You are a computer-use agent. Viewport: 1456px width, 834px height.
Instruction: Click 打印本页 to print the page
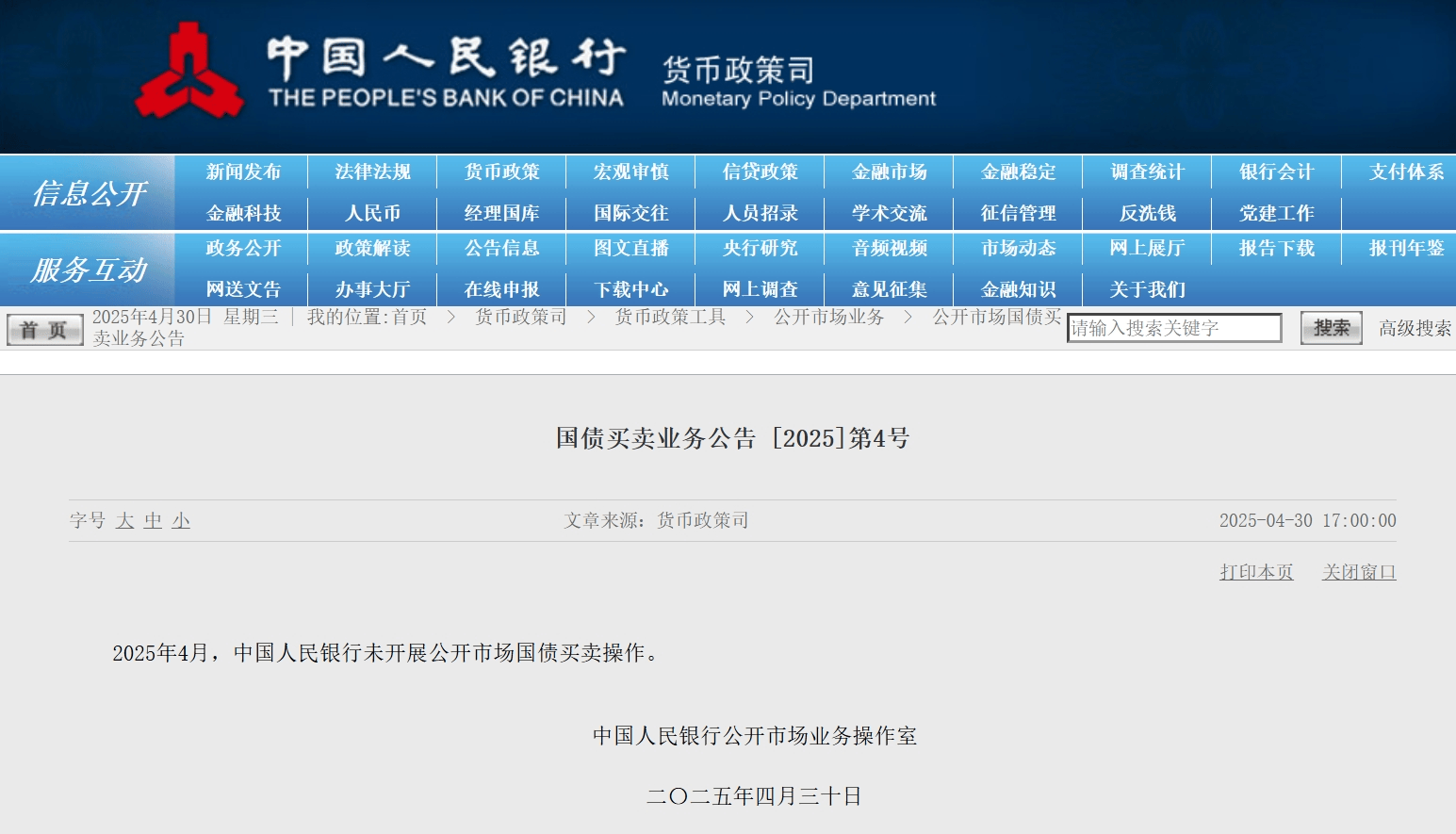[x=1256, y=572]
